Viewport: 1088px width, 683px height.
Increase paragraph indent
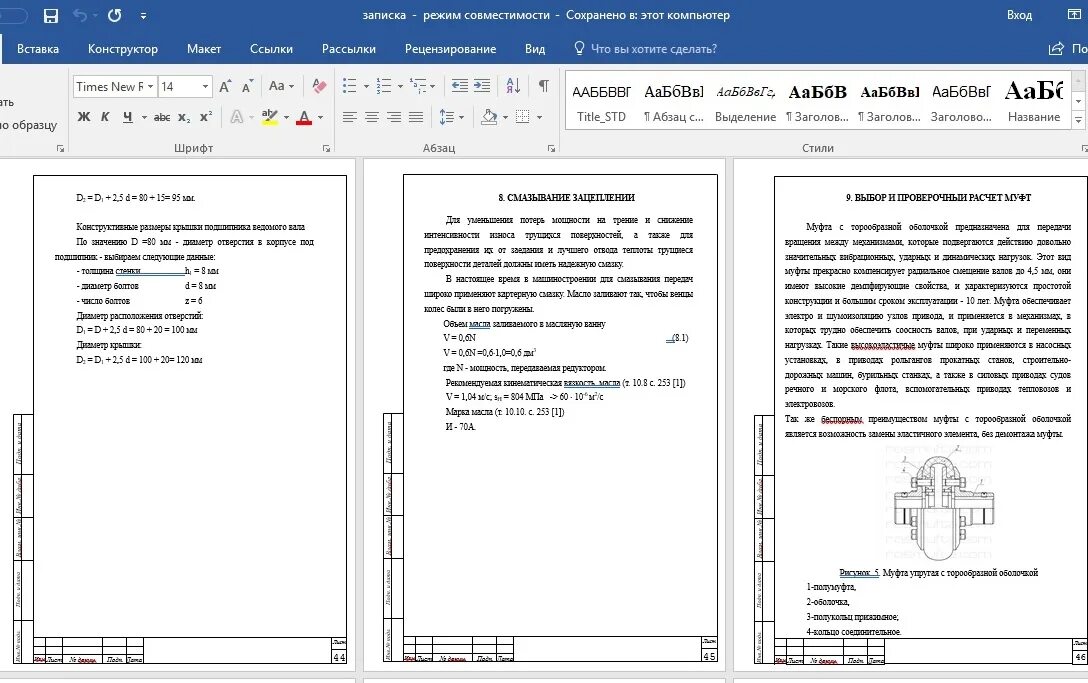click(482, 86)
